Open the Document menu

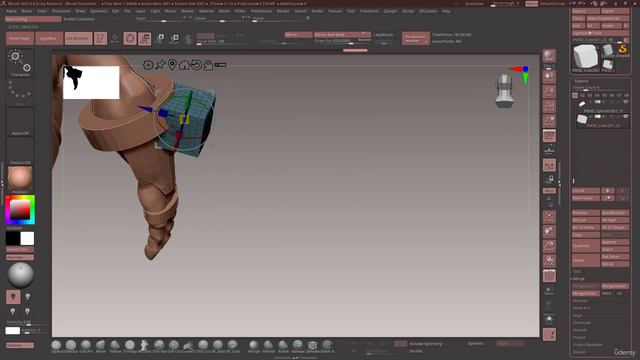(x=61, y=11)
